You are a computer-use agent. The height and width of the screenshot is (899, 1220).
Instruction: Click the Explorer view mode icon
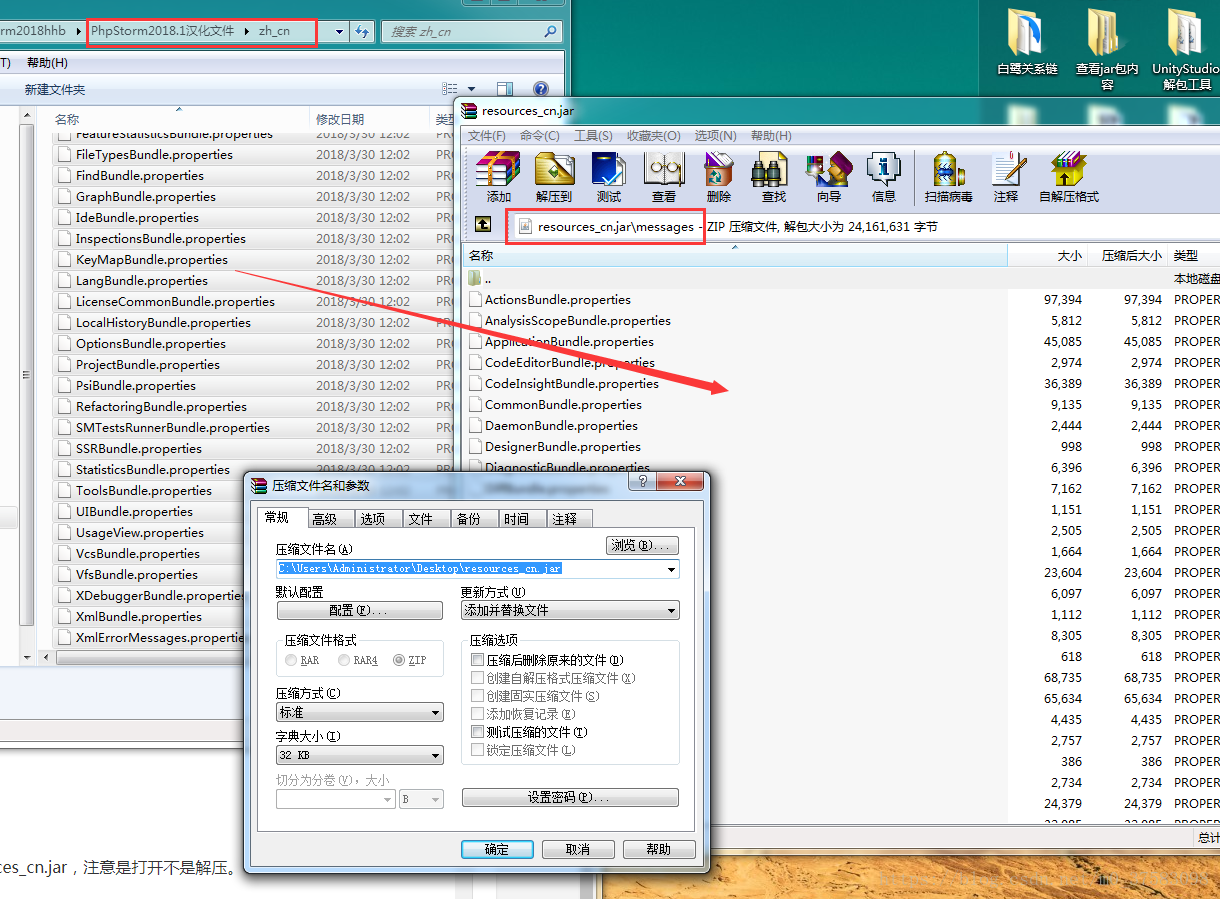450,89
